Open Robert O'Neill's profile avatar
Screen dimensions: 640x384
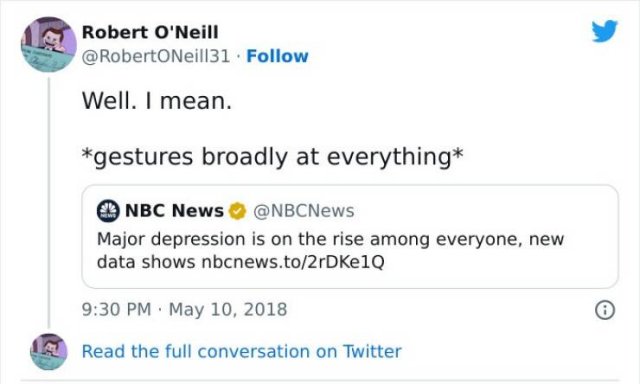click(x=49, y=44)
